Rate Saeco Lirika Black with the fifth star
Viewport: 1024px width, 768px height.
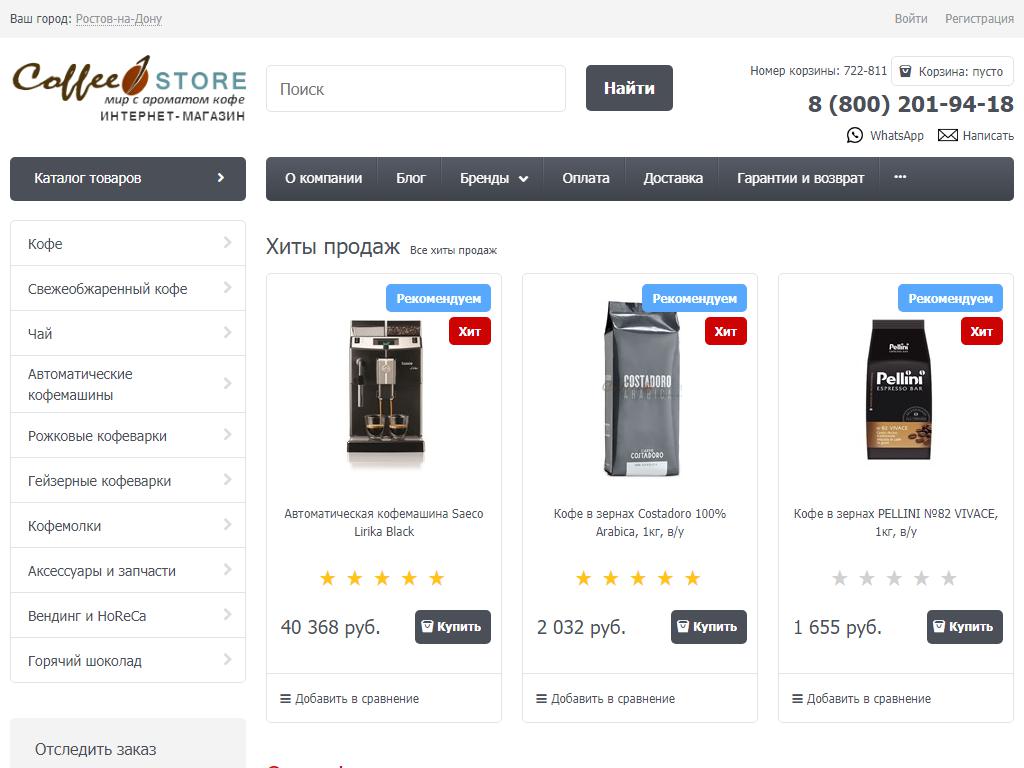pos(436,578)
